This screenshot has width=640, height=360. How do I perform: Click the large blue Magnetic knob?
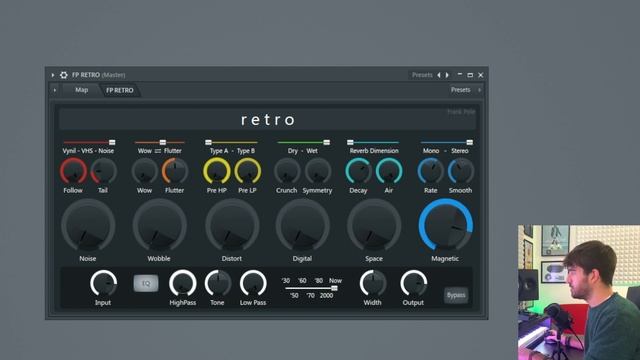click(x=446, y=224)
